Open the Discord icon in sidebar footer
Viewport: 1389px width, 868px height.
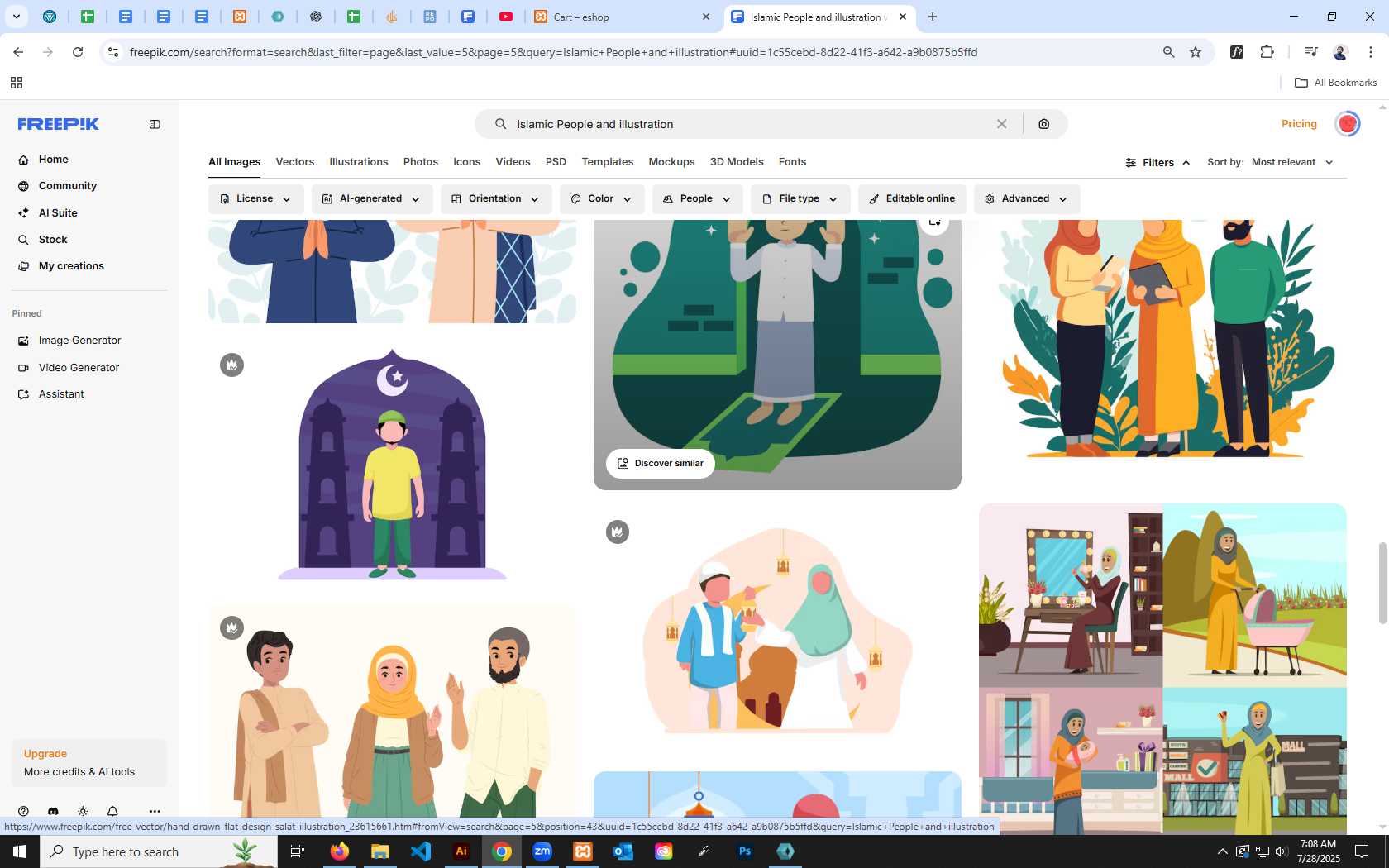(x=53, y=811)
